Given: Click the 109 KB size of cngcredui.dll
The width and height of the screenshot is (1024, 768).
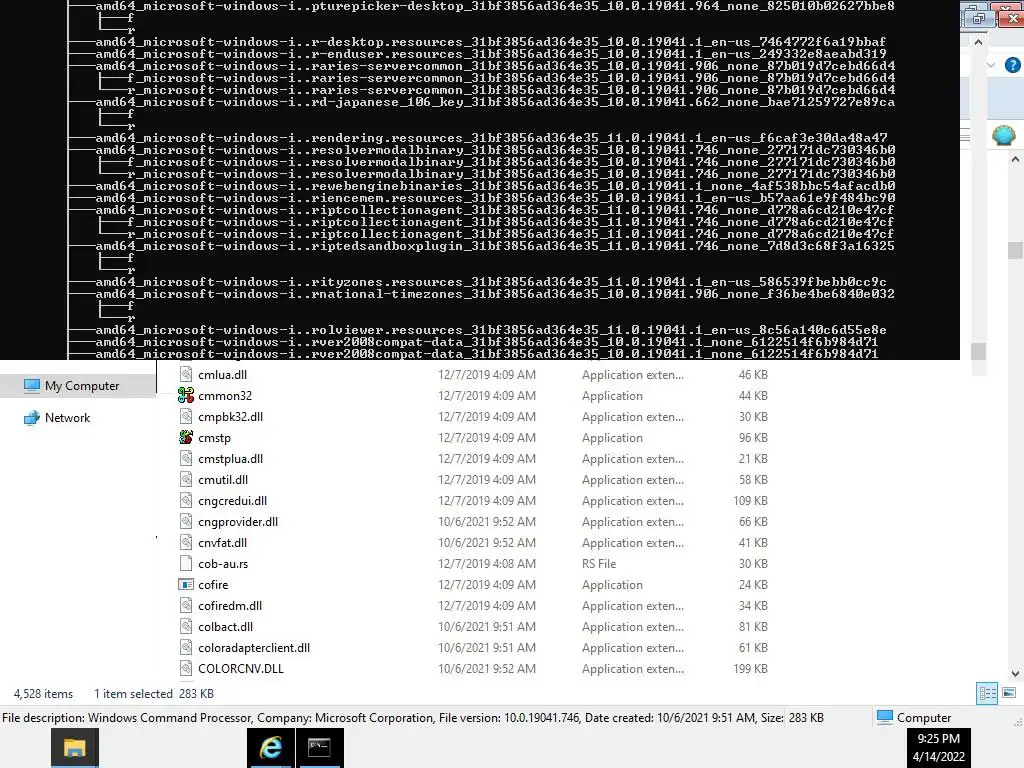Looking at the screenshot, I should coord(750,500).
